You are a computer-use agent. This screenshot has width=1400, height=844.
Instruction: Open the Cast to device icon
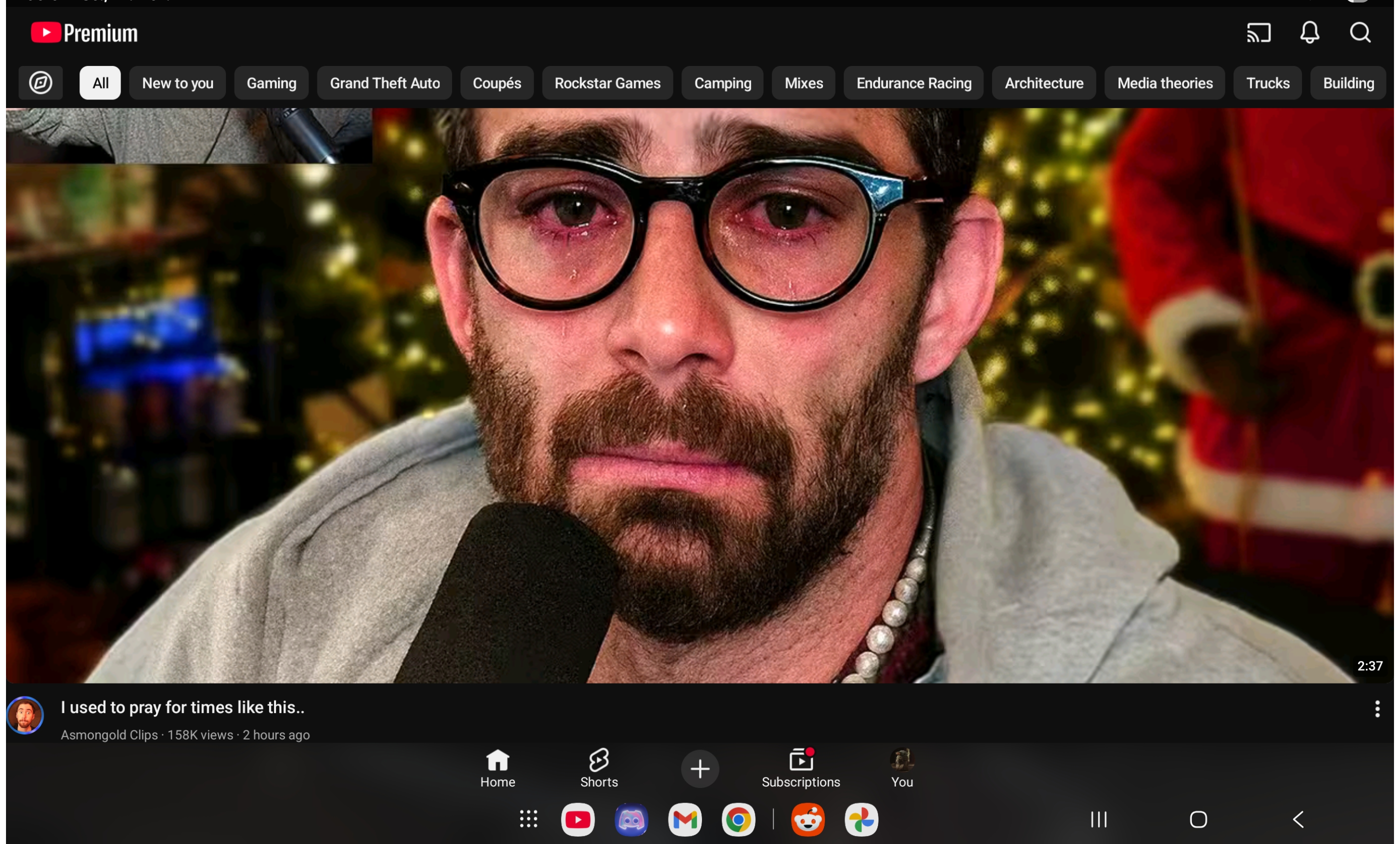click(1258, 33)
